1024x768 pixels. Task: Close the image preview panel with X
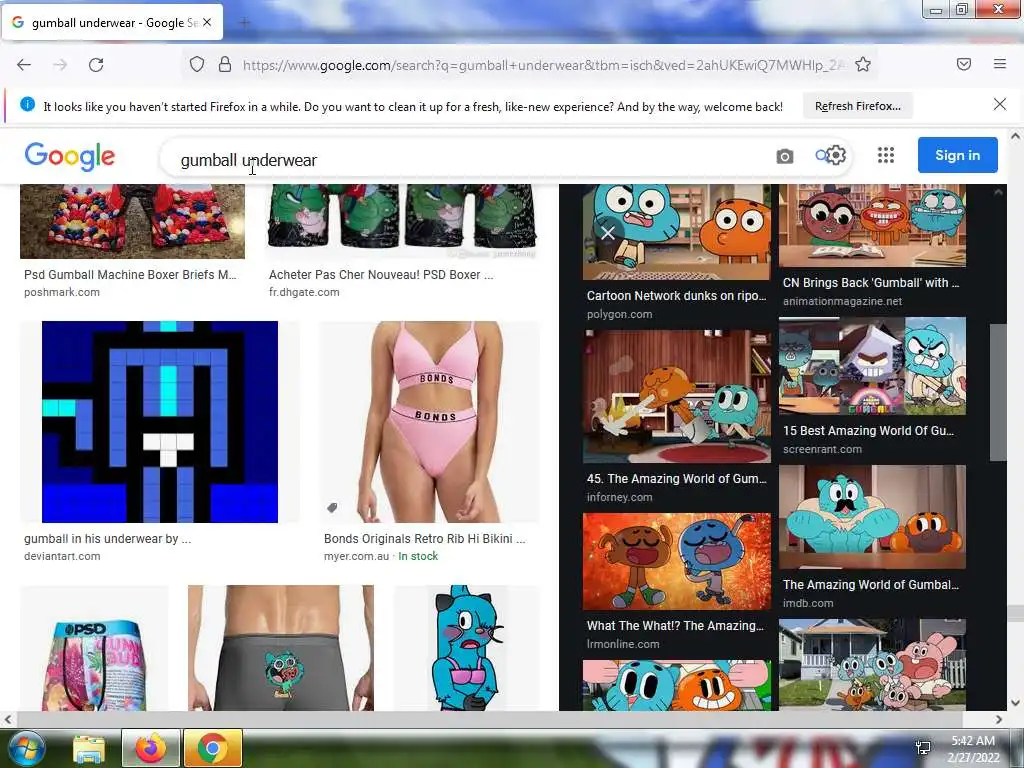point(607,233)
